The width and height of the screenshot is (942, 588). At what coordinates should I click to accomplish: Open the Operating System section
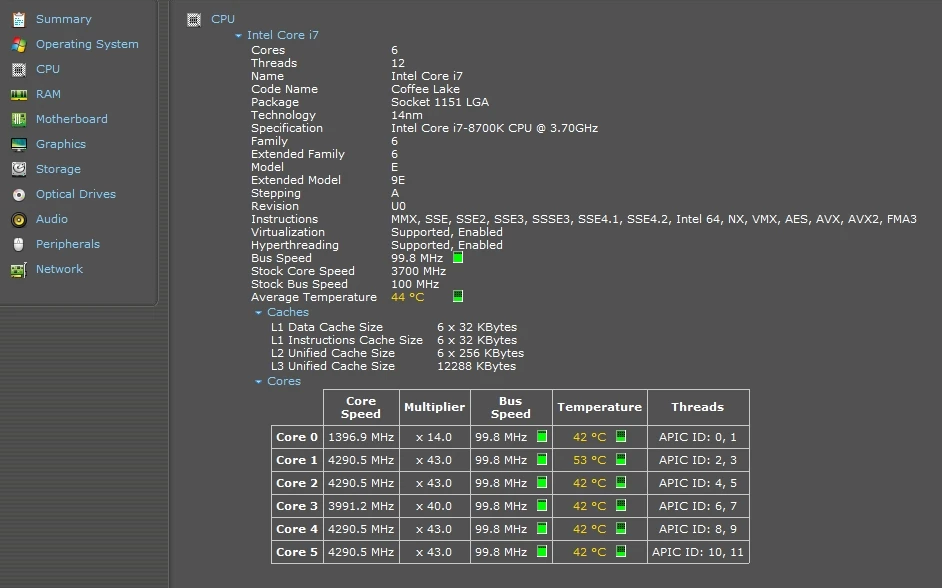point(87,44)
